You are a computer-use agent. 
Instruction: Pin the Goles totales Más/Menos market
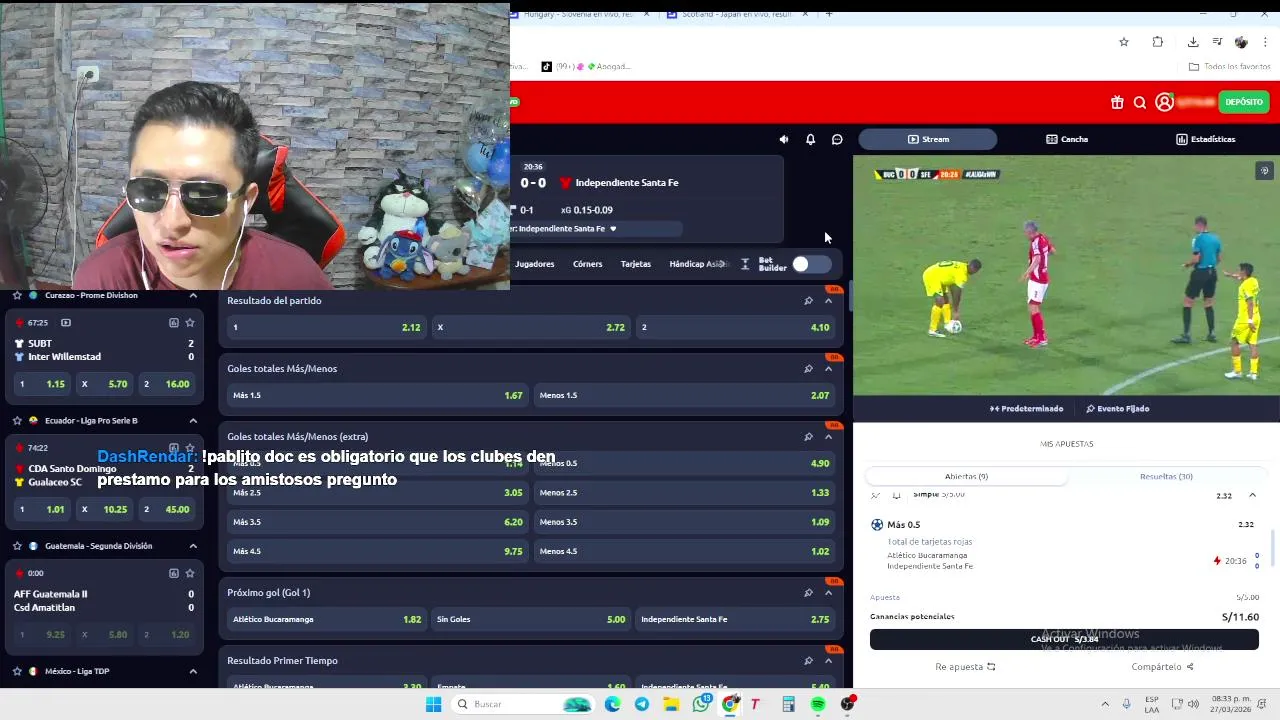[808, 368]
